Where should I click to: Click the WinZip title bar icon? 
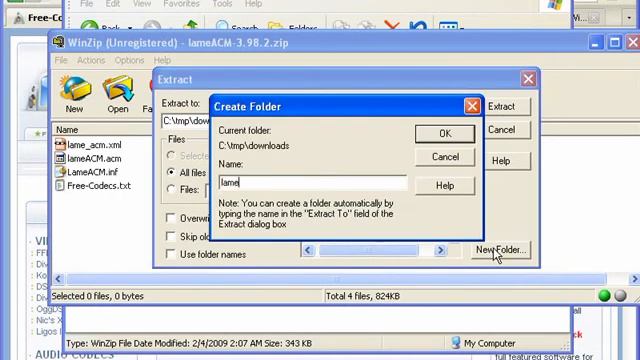coord(59,42)
